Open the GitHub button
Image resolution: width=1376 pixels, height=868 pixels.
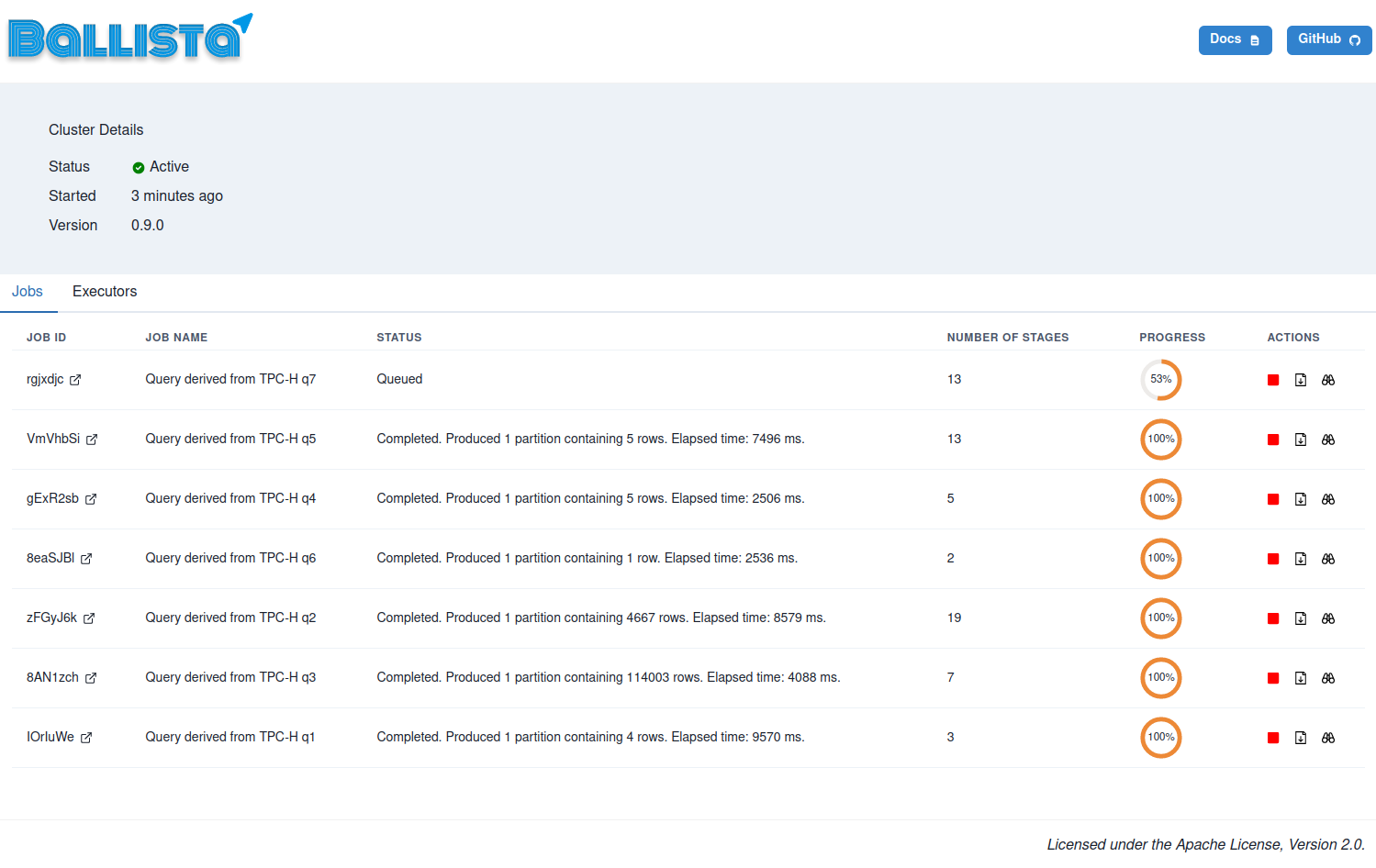coord(1328,39)
